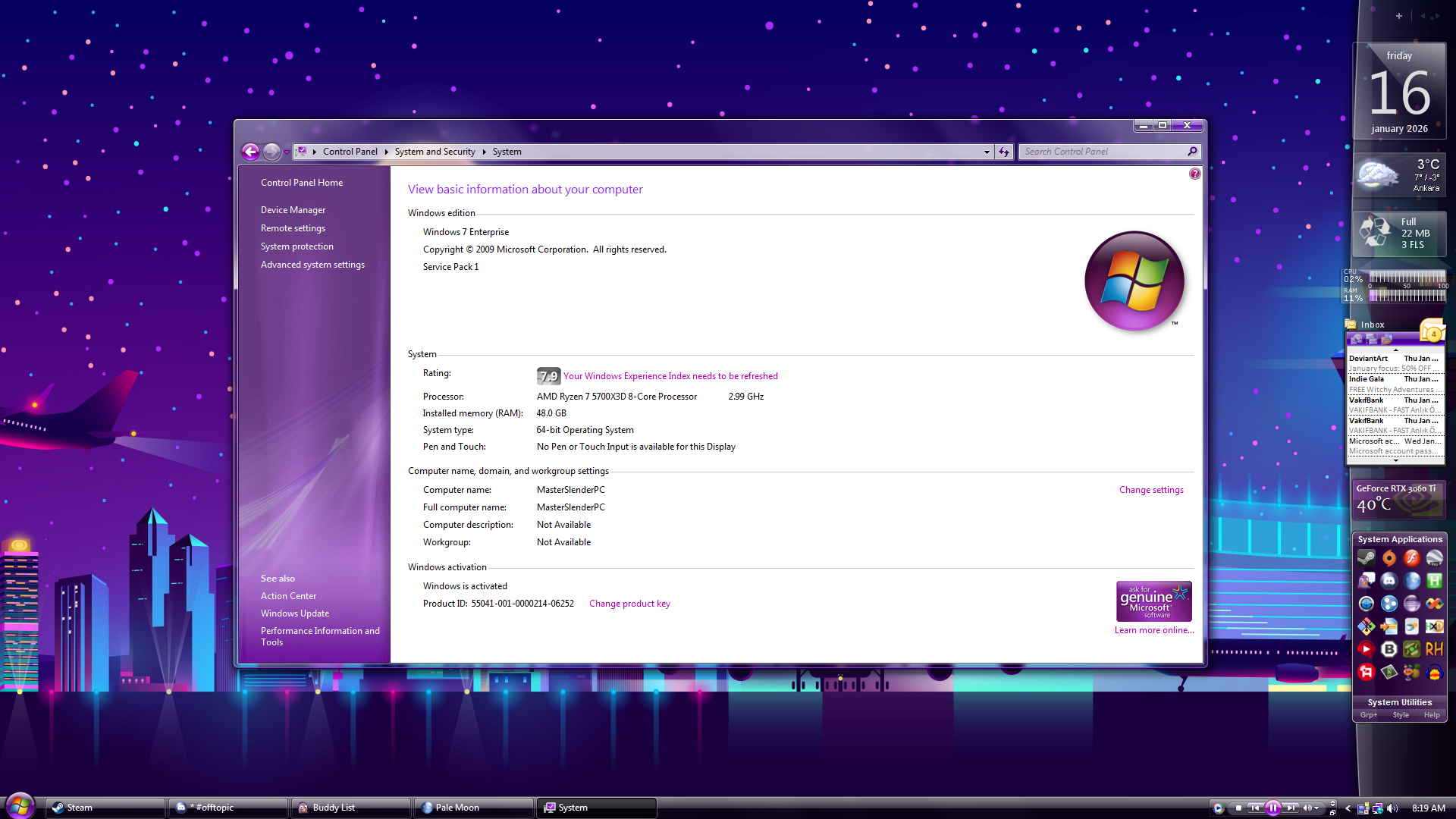The width and height of the screenshot is (1456, 819).
Task: Open the red headphone play icon in launcher
Action: 1367,649
